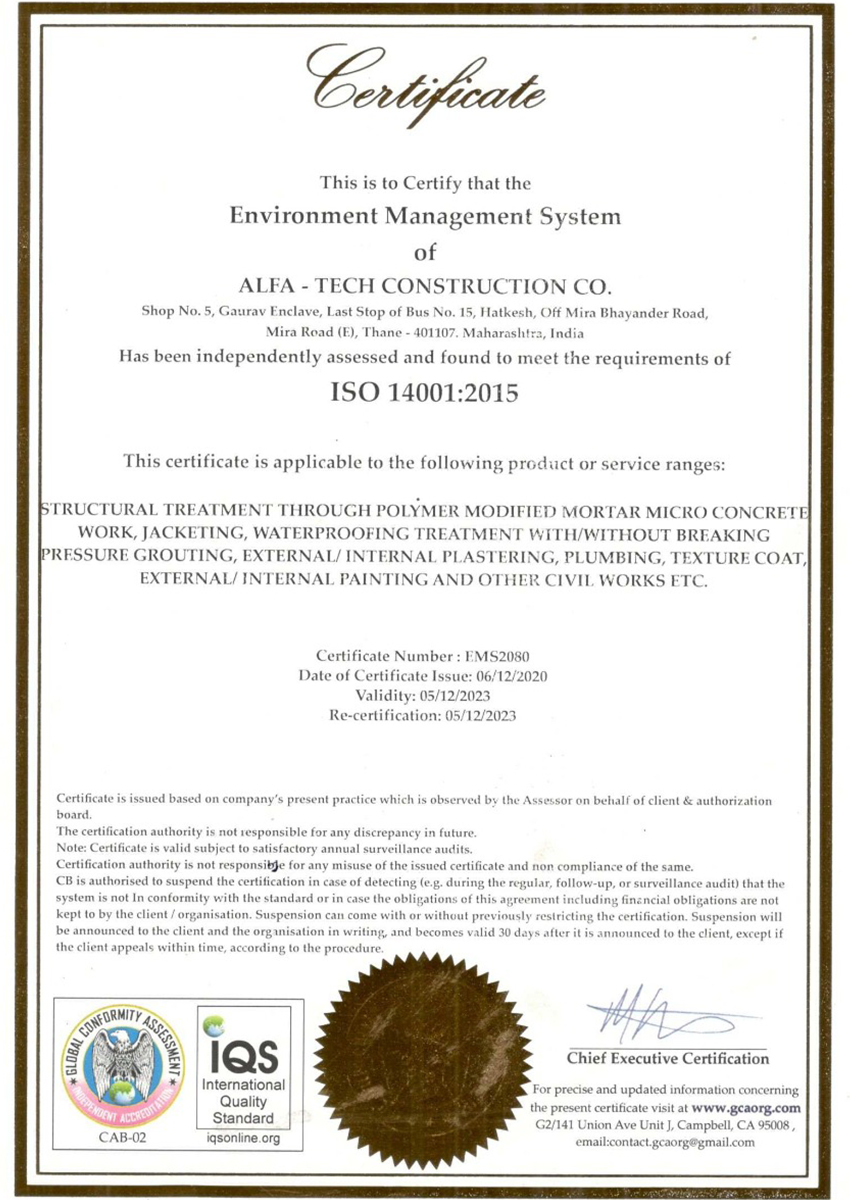This screenshot has height=1200, width=850.
Task: Click the "ISO 14001:2015" standard text
Action: [425, 393]
